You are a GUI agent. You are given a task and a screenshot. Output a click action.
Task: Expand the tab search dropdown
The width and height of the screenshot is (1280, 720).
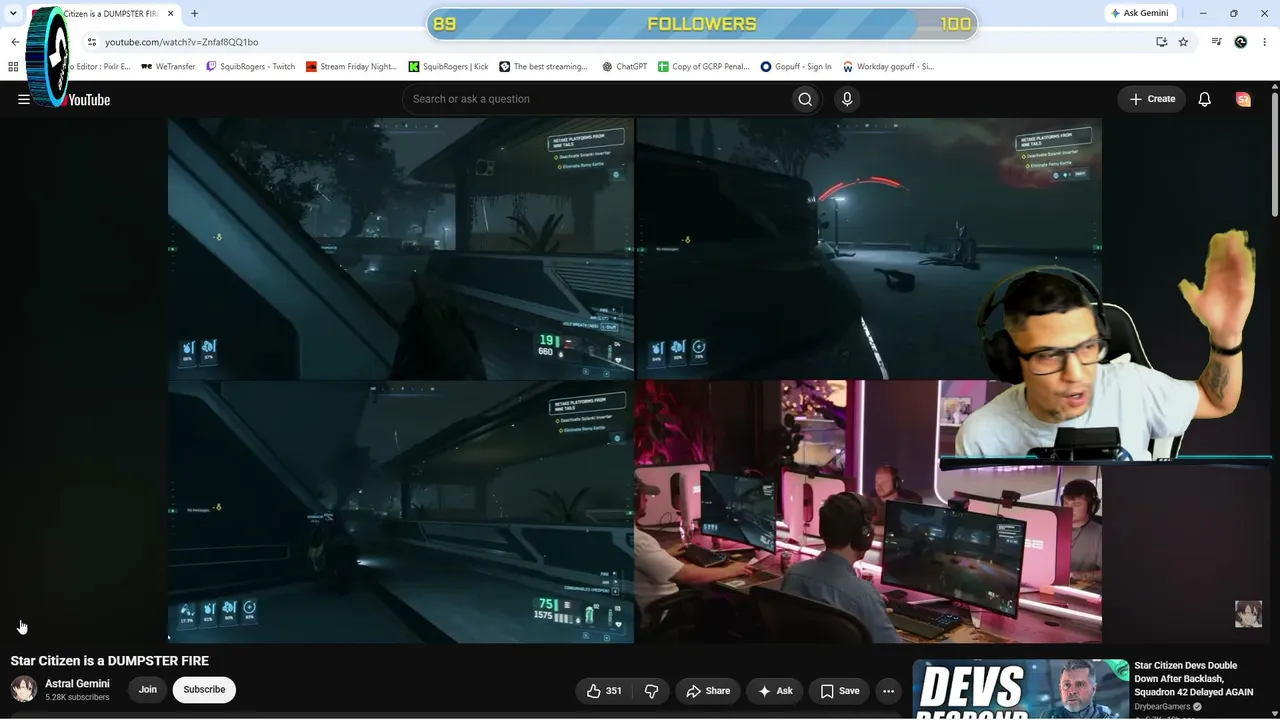pos(13,14)
